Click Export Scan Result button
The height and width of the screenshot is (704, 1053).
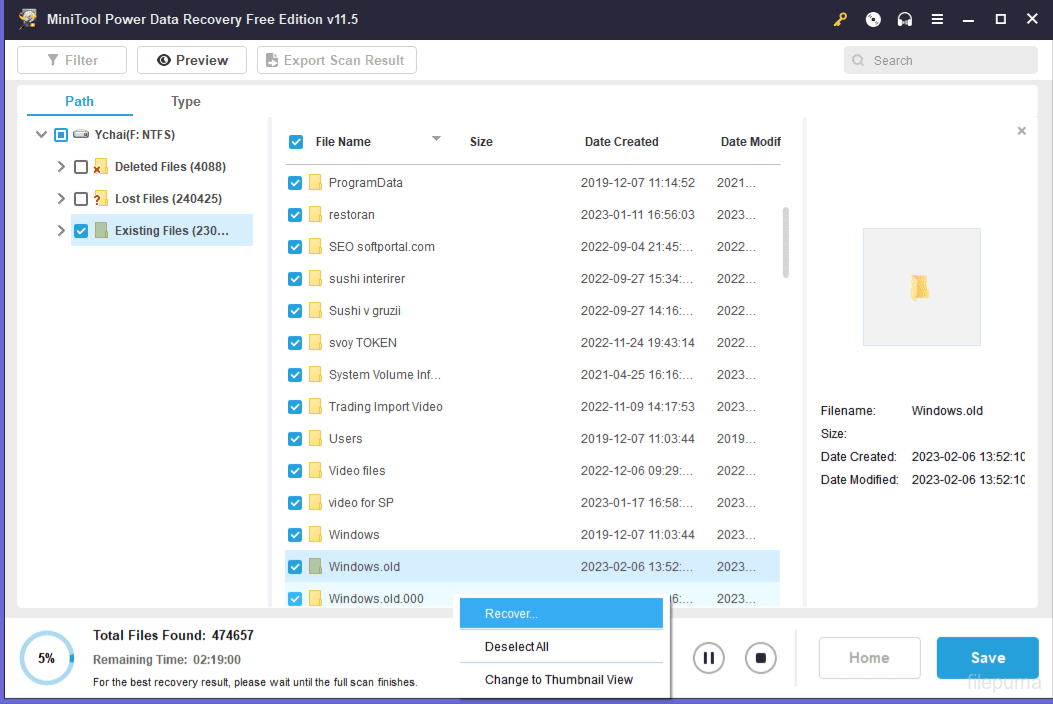click(x=336, y=60)
